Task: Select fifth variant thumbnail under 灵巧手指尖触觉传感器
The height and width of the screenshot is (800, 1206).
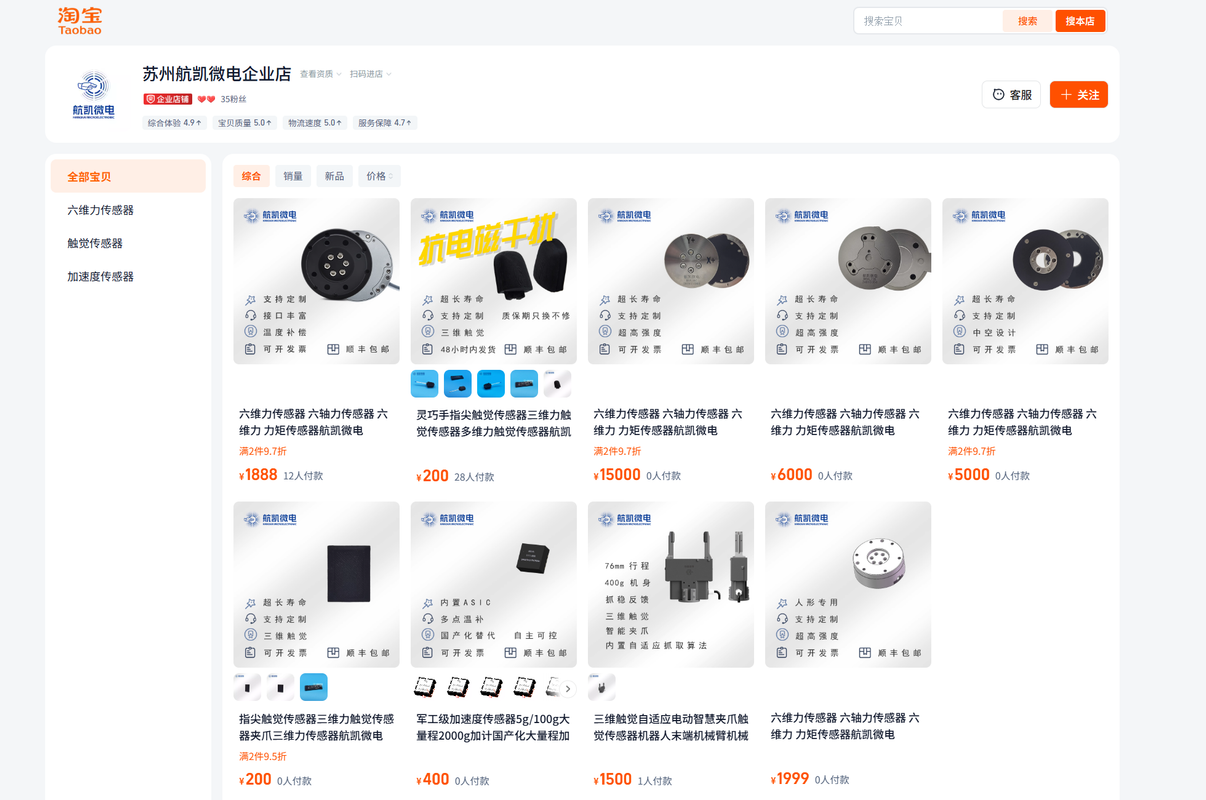Action: (557, 383)
